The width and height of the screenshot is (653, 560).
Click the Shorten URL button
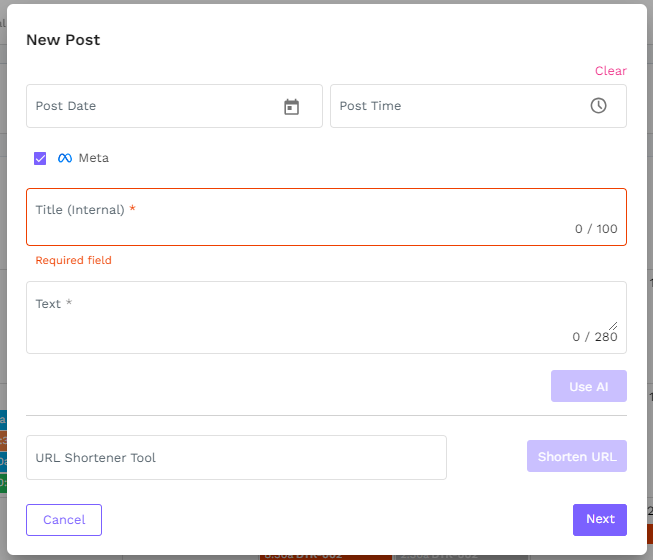(576, 456)
